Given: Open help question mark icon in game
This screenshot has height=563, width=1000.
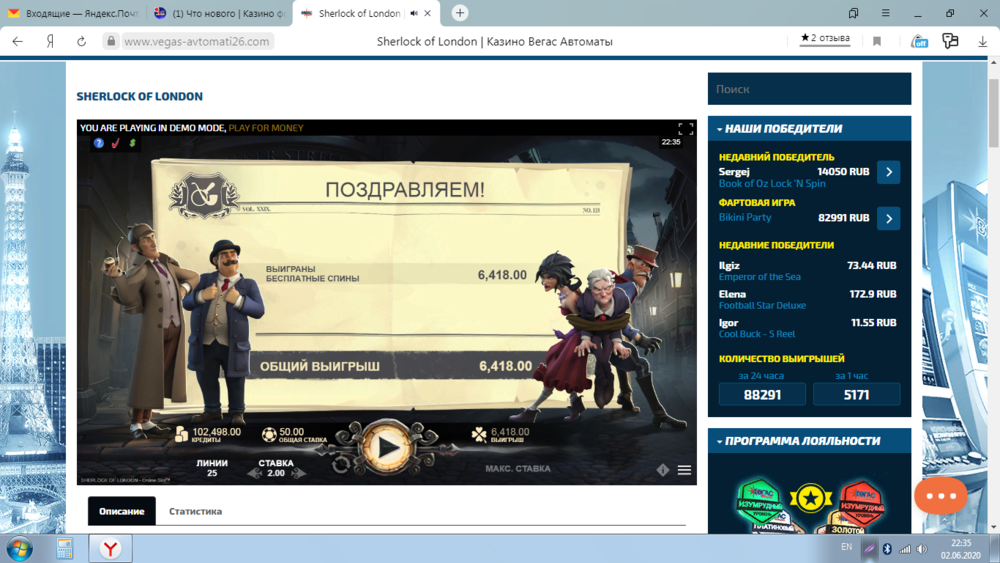Looking at the screenshot, I should [x=98, y=143].
